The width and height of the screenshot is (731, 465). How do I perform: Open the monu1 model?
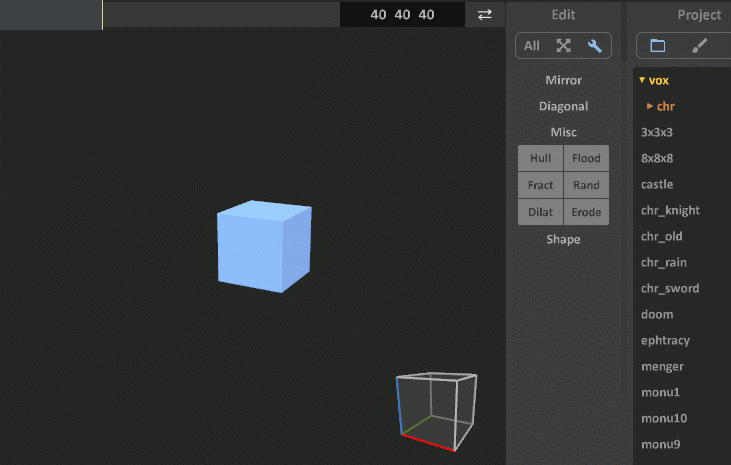click(x=660, y=393)
